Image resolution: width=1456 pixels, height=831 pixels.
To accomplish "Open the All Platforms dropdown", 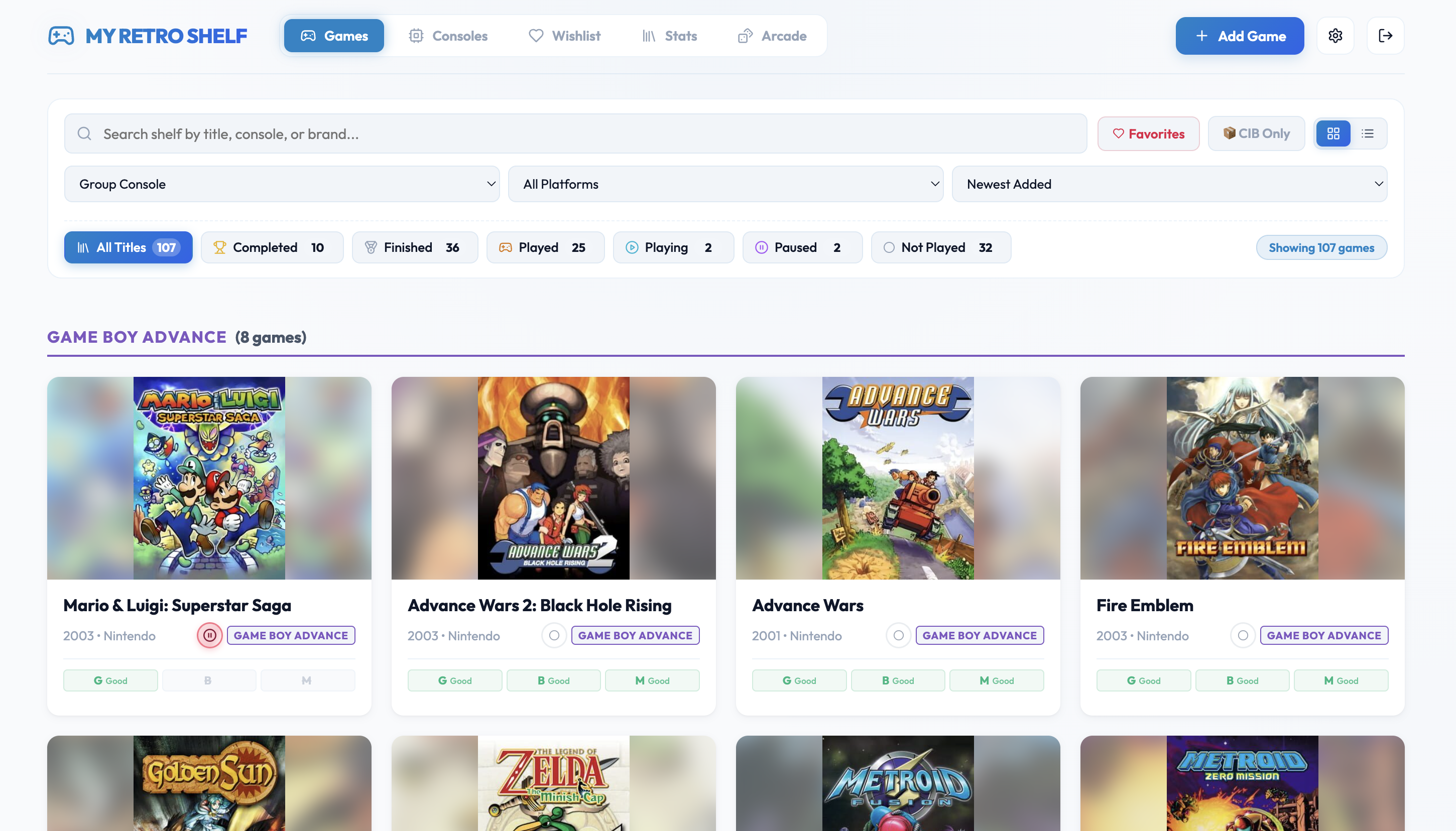I will pyautogui.click(x=725, y=184).
